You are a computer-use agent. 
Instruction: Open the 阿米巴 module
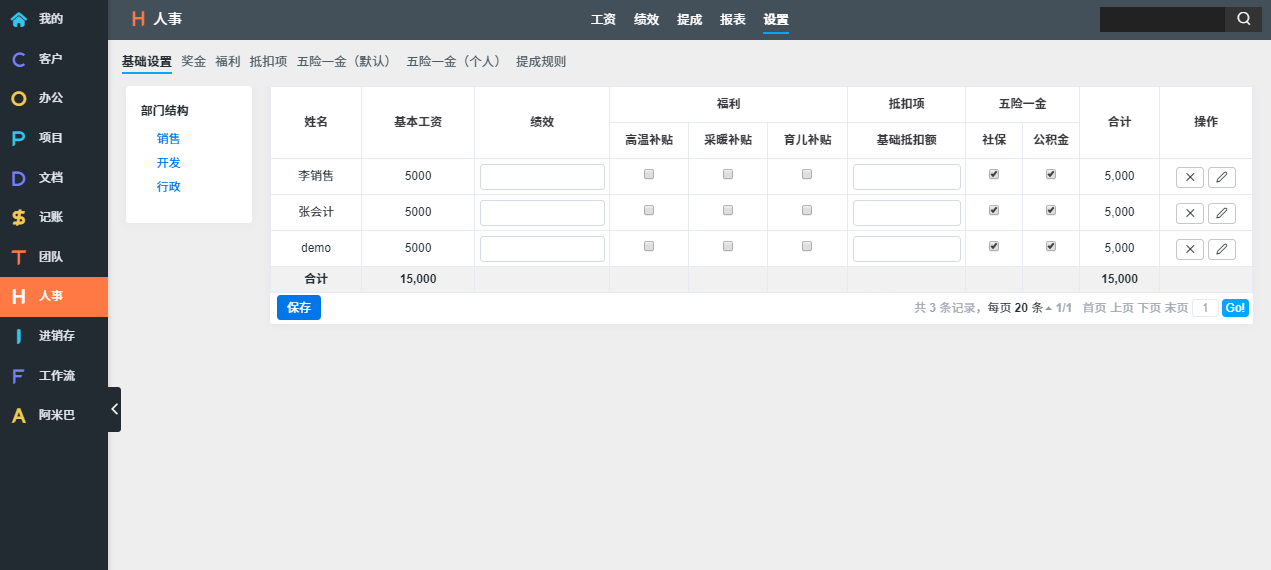coord(56,415)
